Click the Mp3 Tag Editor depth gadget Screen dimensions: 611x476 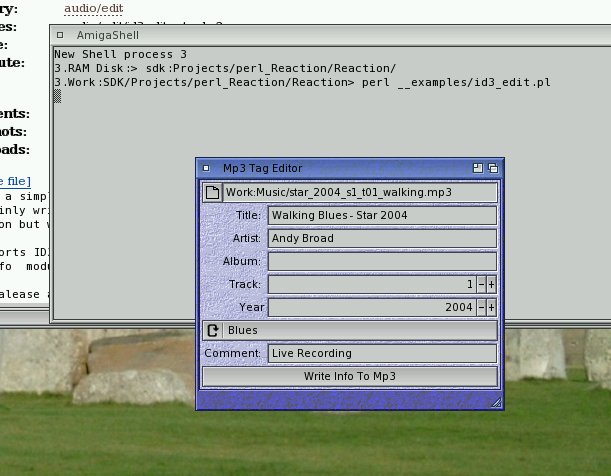pyautogui.click(x=493, y=168)
